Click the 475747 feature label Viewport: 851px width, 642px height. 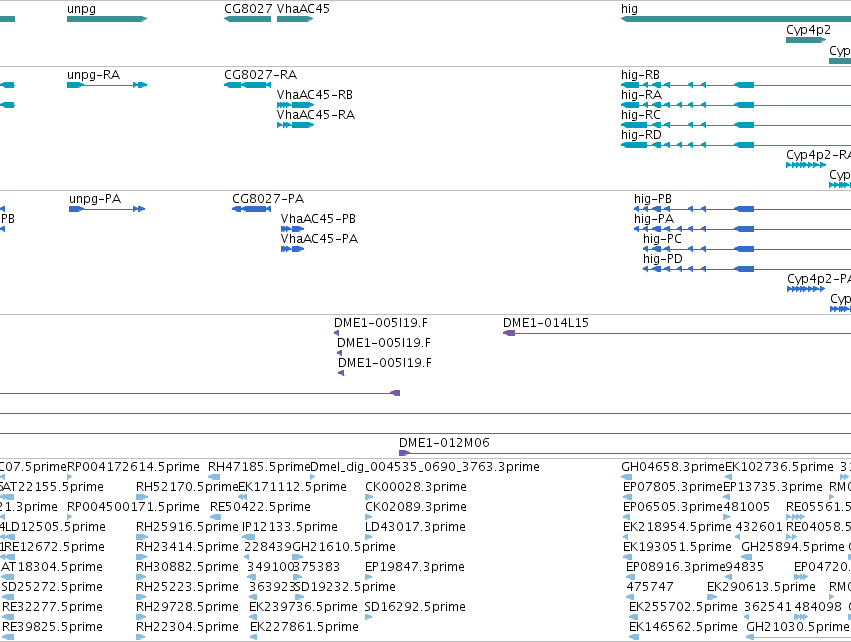(x=650, y=587)
